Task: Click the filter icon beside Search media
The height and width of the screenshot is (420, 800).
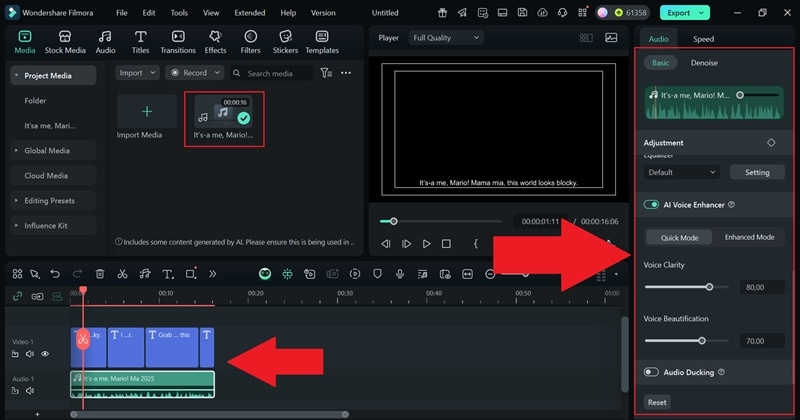Action: click(326, 73)
